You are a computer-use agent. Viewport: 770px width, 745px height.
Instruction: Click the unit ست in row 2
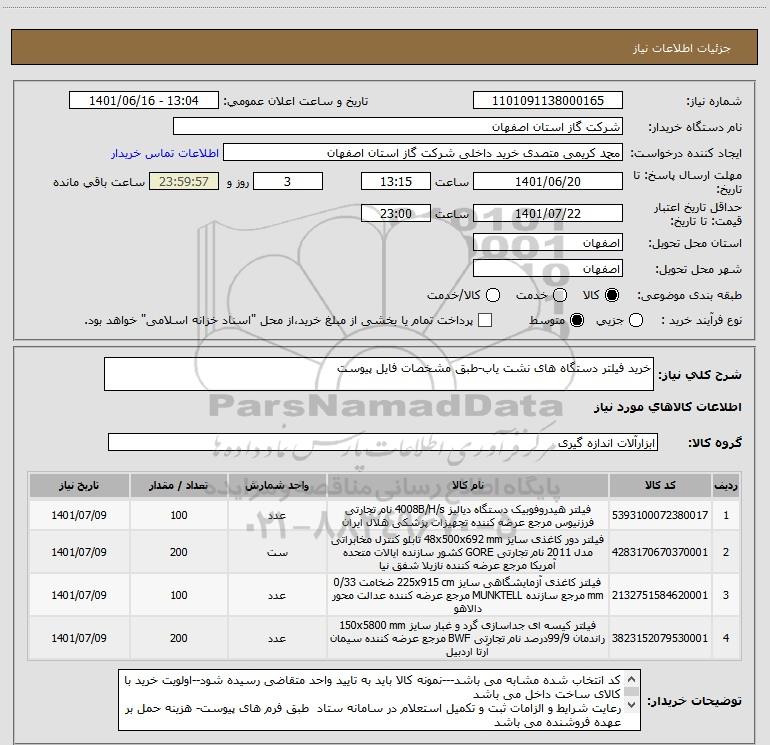277,552
